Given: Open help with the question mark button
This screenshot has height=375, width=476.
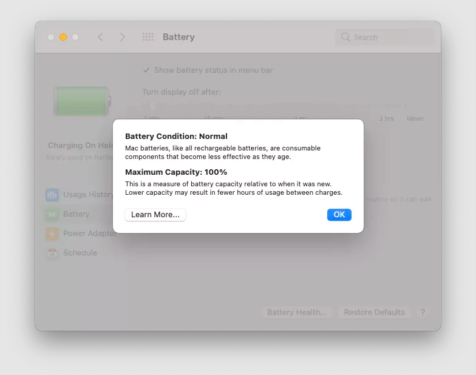Looking at the screenshot, I should pos(423,312).
